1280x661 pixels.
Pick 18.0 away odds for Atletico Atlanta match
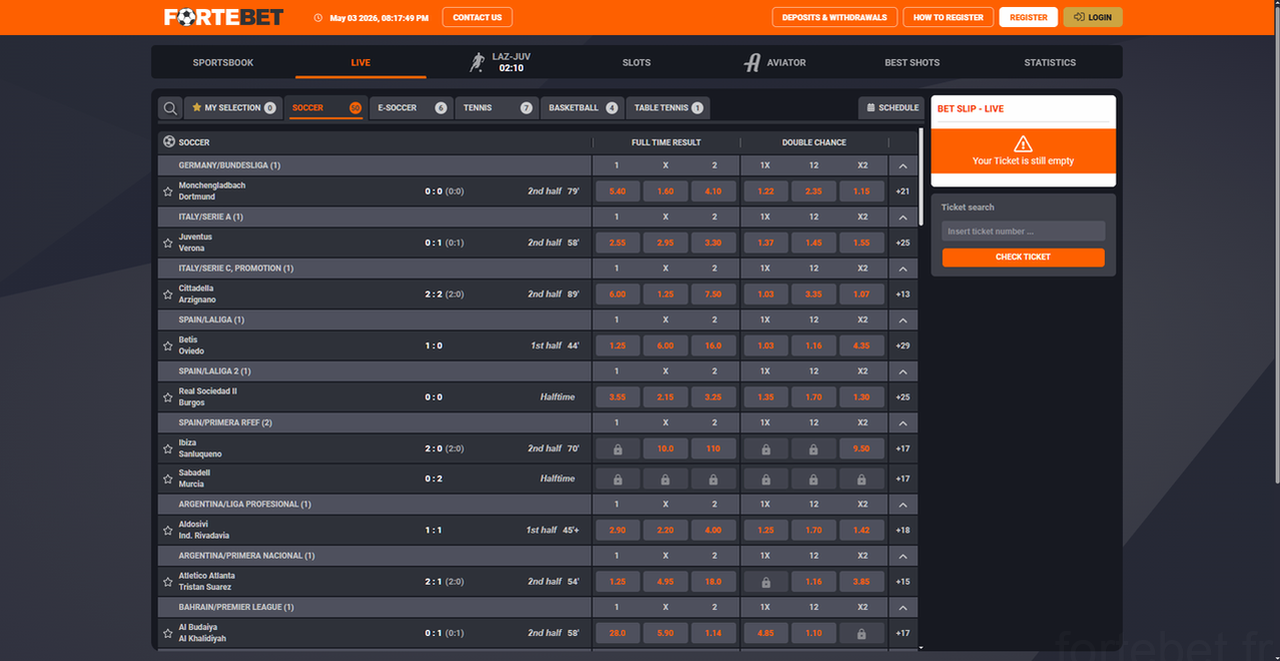click(x=713, y=582)
